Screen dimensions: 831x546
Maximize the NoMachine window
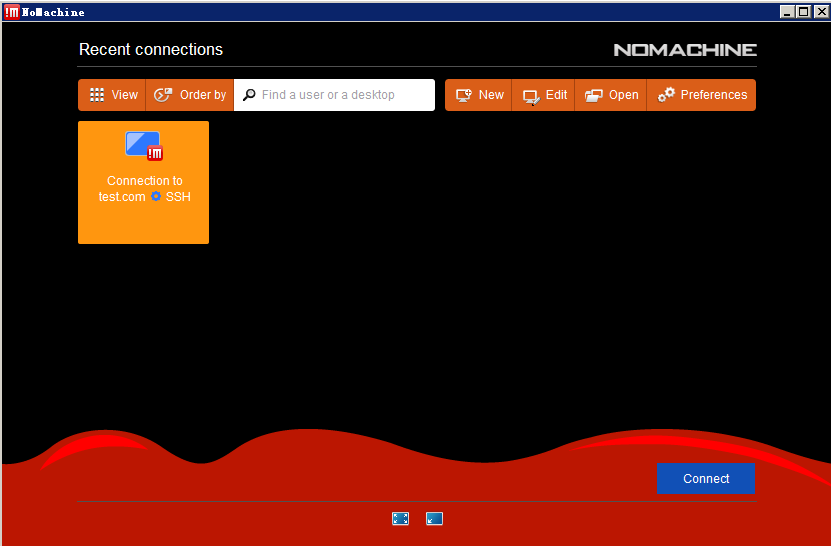coord(804,11)
